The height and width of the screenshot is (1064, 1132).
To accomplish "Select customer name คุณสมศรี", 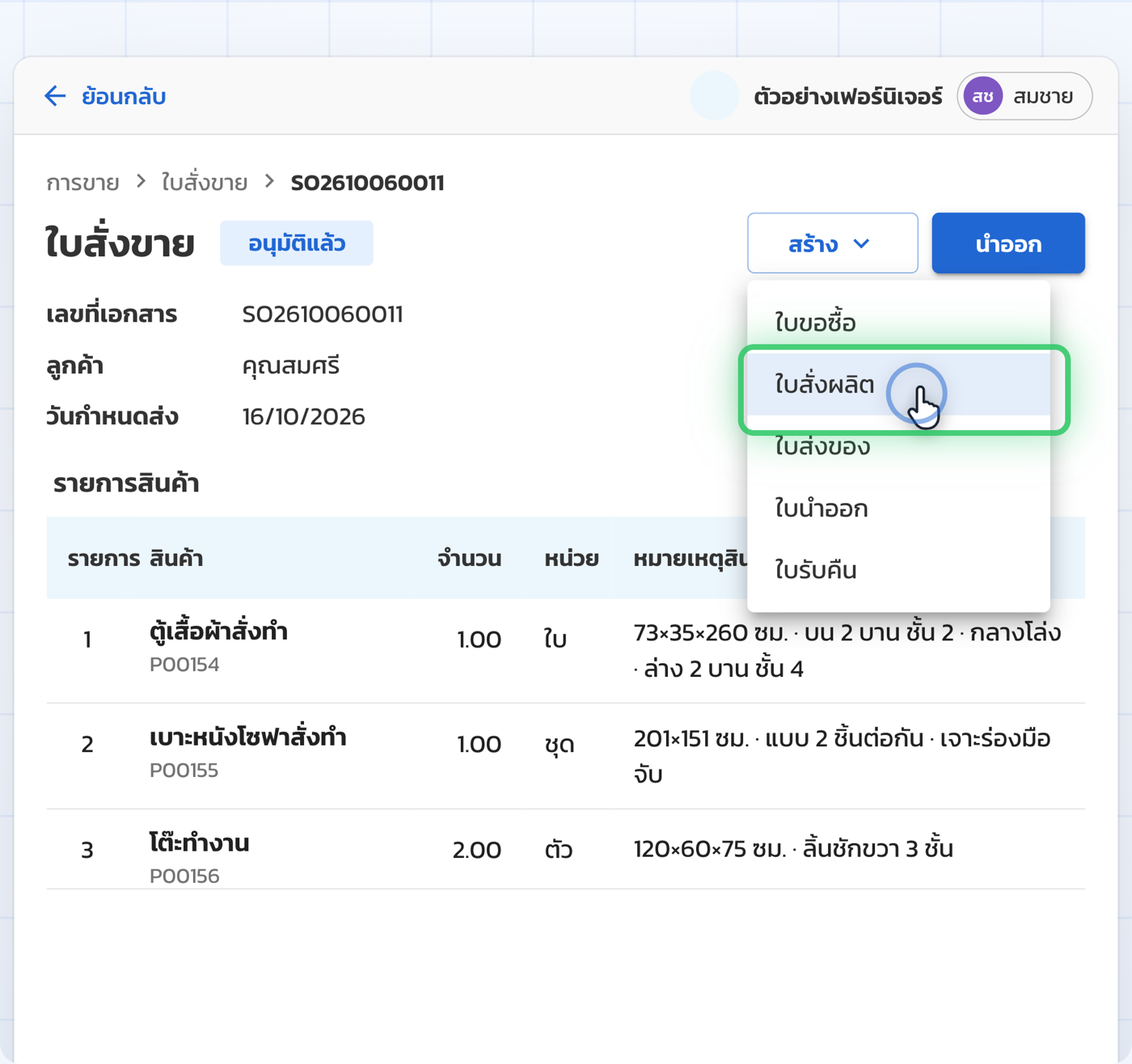I will pos(291,366).
